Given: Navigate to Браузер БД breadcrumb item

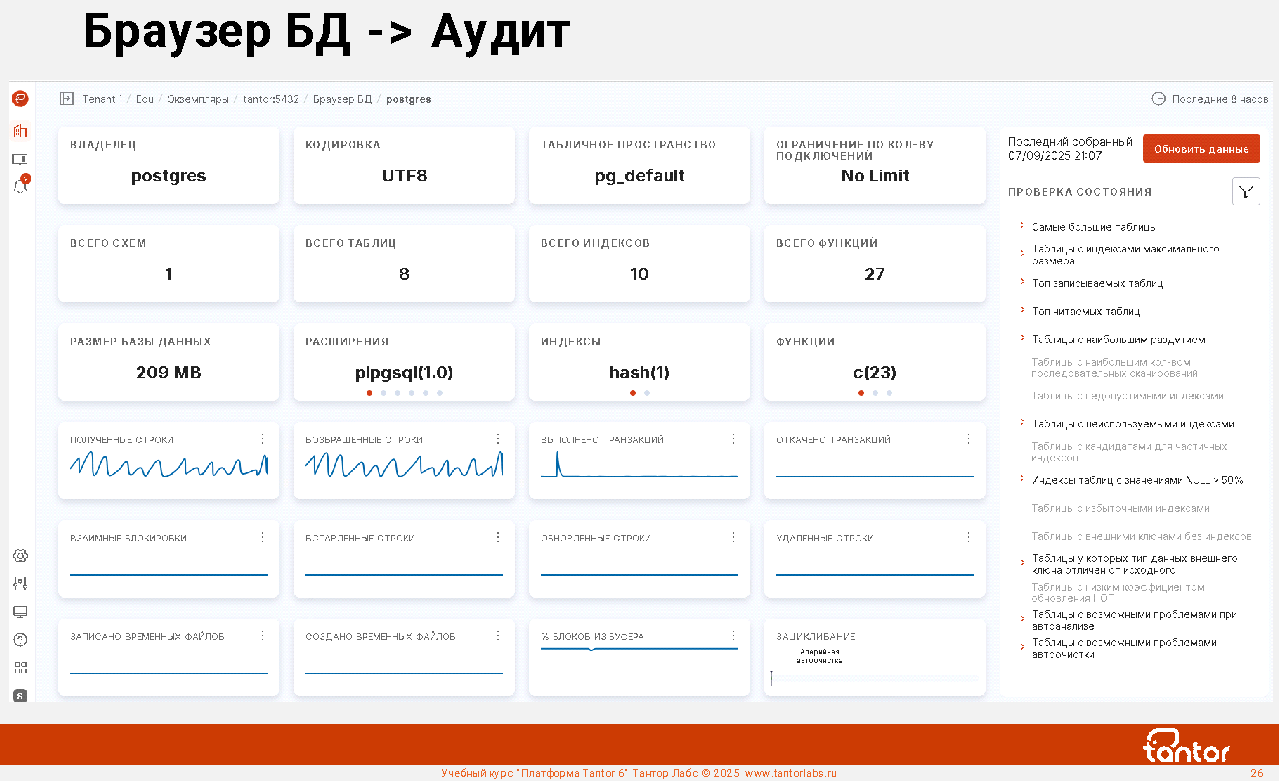Looking at the screenshot, I should coord(342,99).
